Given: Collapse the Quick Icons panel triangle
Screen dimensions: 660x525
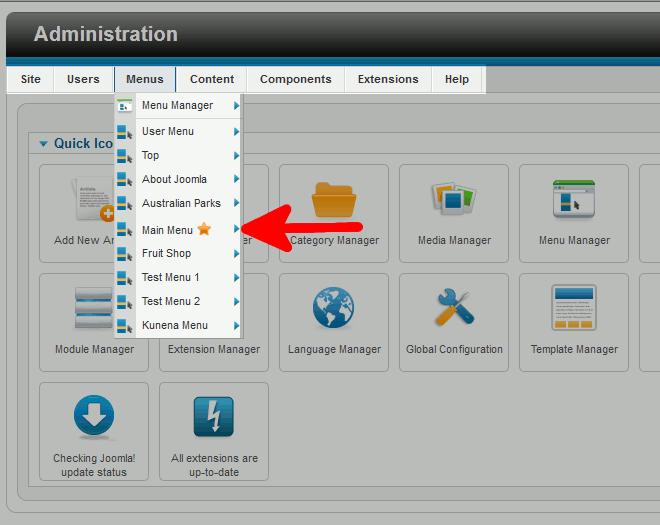Looking at the screenshot, I should pos(43,144).
